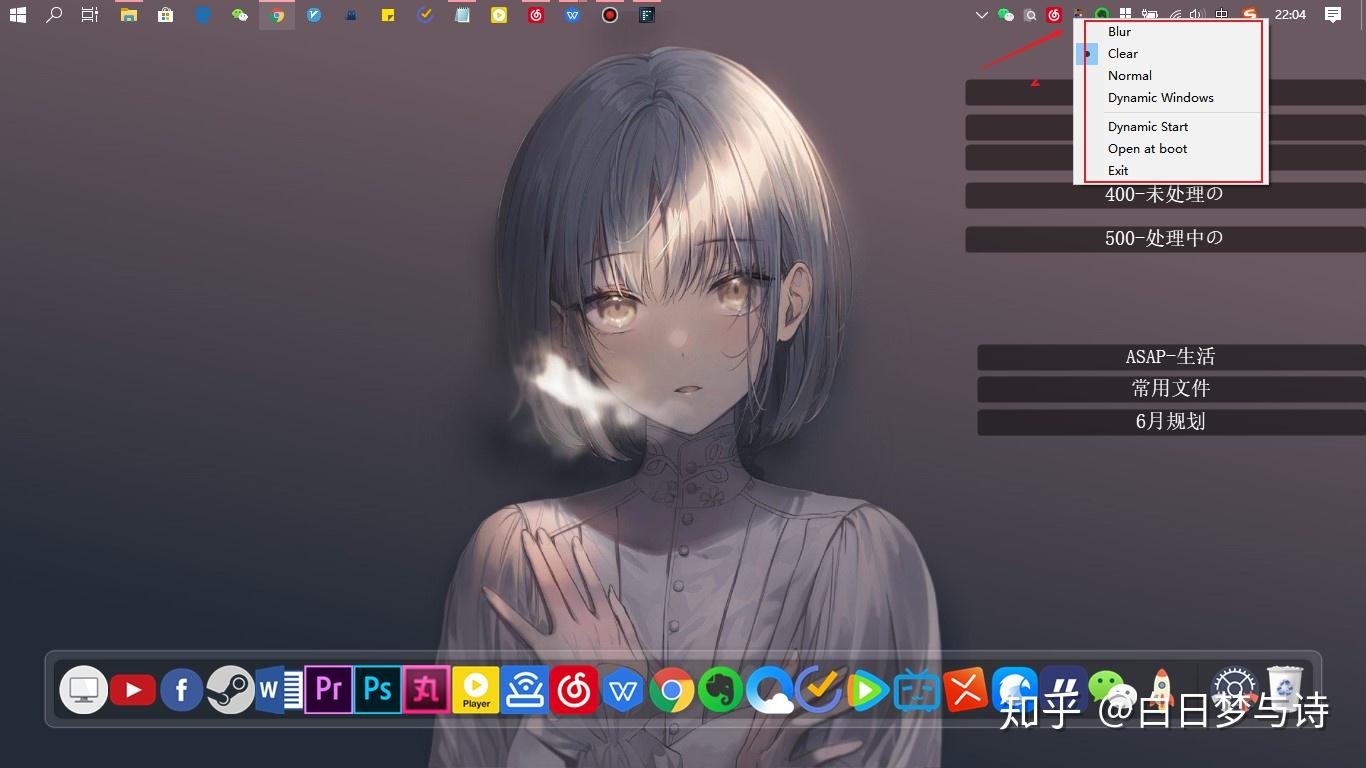Launch Photoshop from the dock
This screenshot has width=1366, height=768.
(x=377, y=690)
